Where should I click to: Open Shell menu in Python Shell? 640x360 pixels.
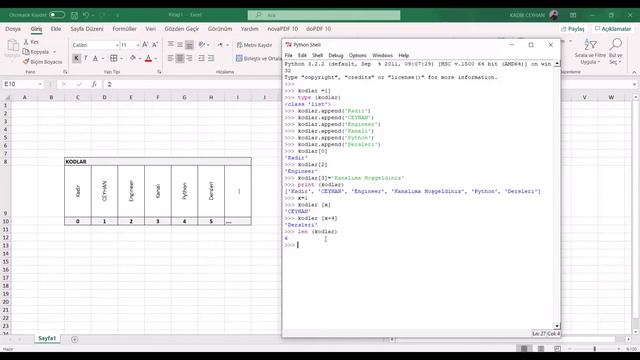click(x=317, y=56)
